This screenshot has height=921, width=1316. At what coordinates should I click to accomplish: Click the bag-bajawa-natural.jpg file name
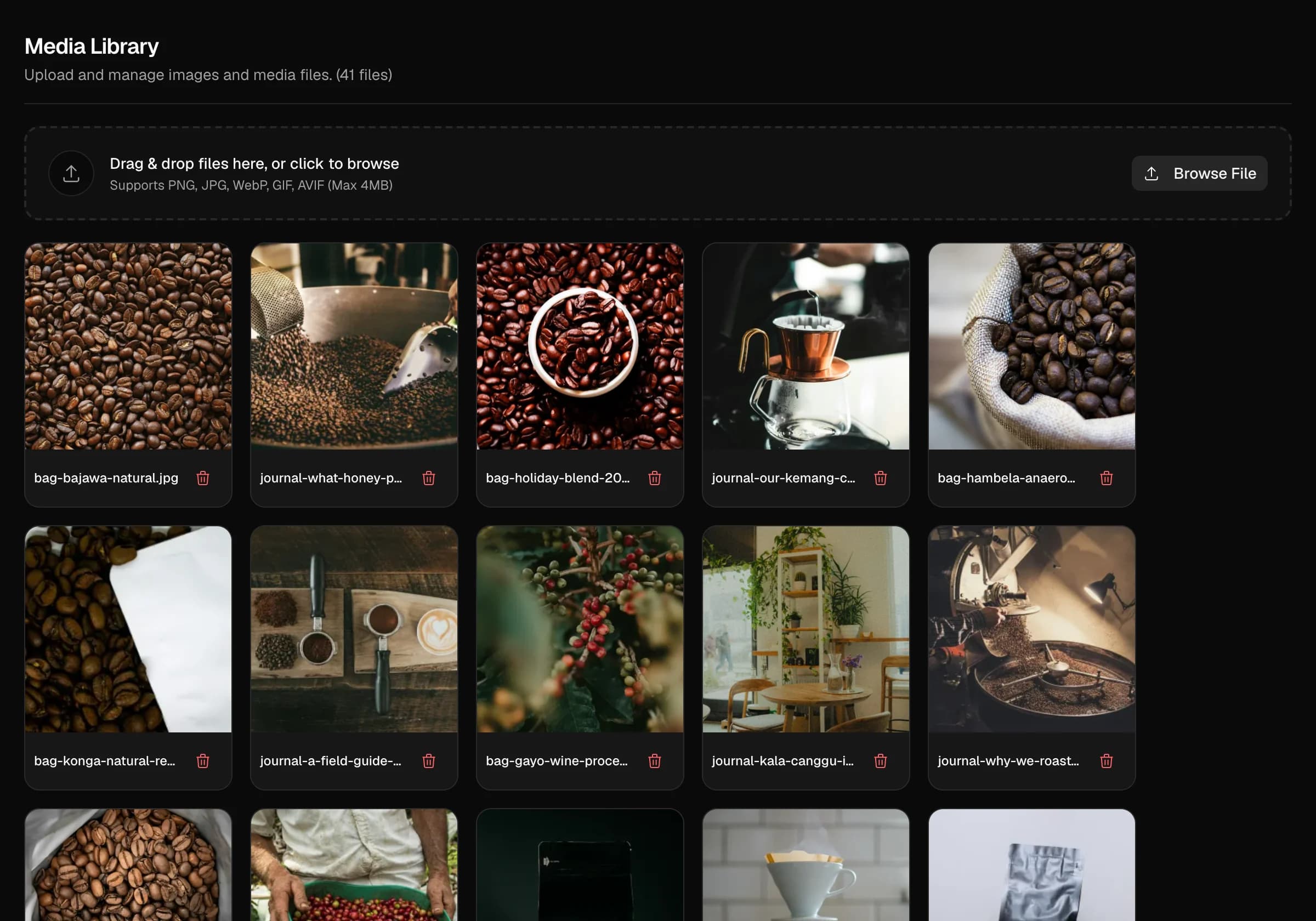[x=106, y=478]
